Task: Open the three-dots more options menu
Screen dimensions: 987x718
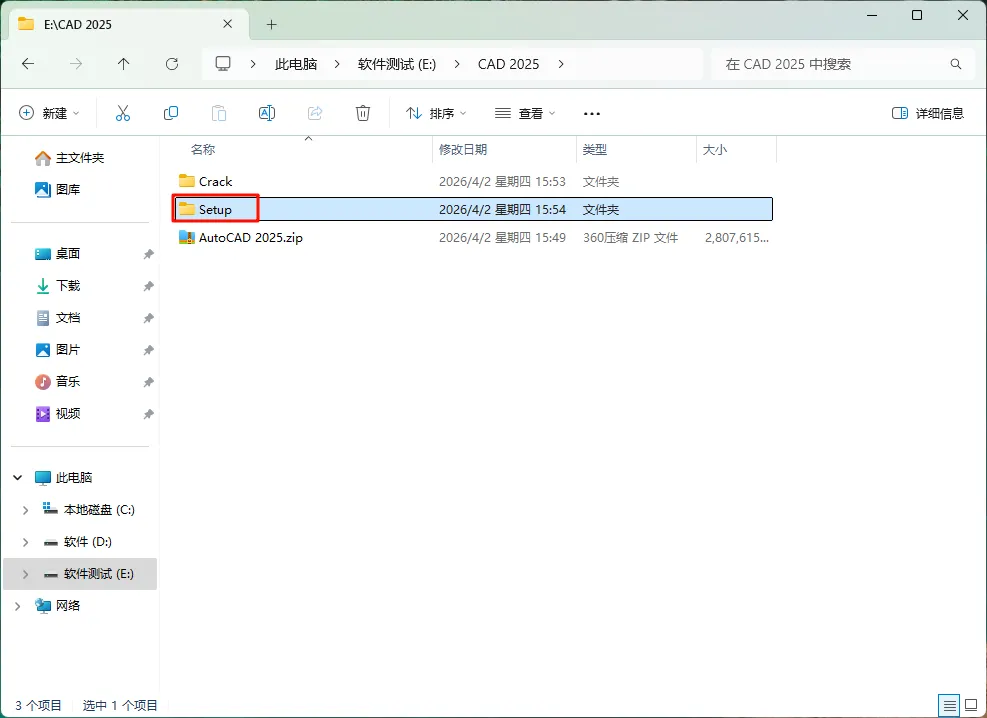Action: coord(592,114)
